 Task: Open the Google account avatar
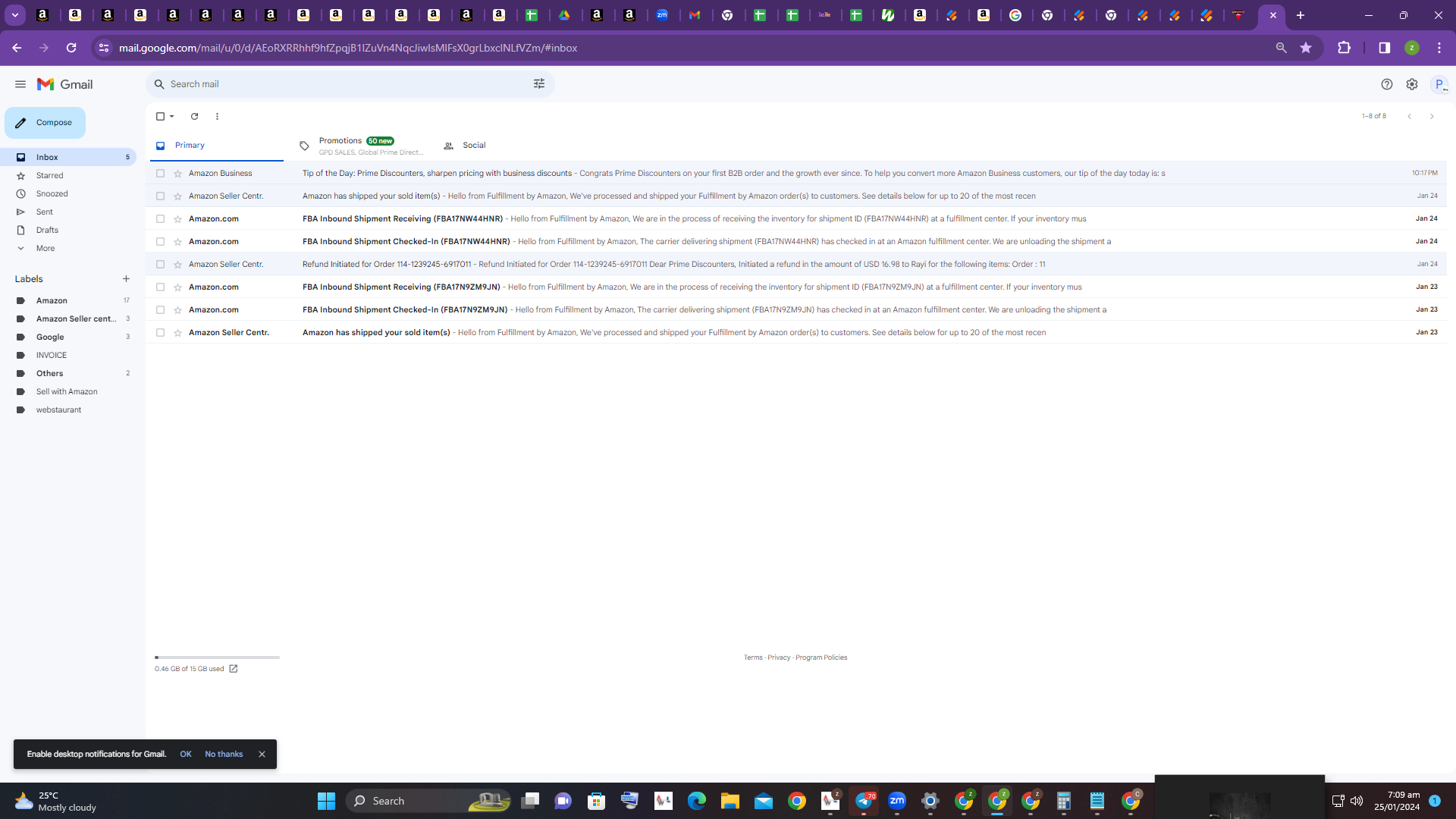(1439, 84)
